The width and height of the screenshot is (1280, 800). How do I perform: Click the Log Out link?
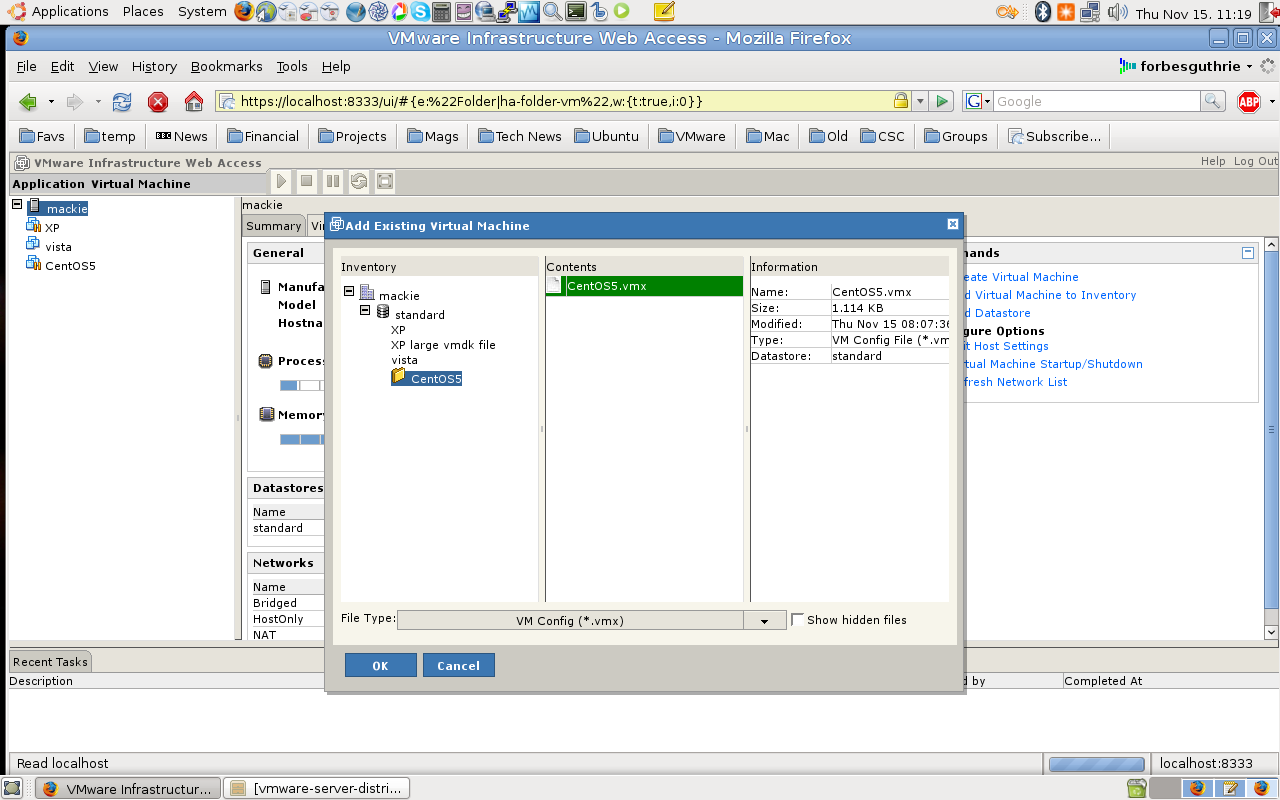(1255, 161)
